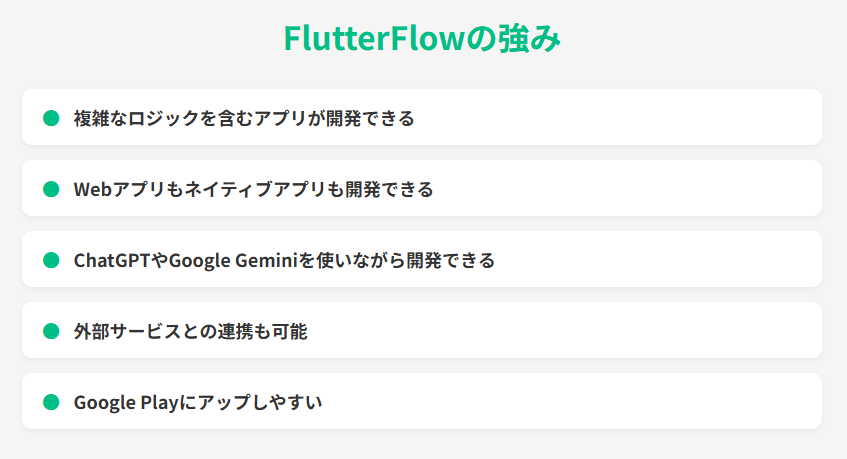Click the second white card's empty area
847x459 pixels.
point(627,188)
